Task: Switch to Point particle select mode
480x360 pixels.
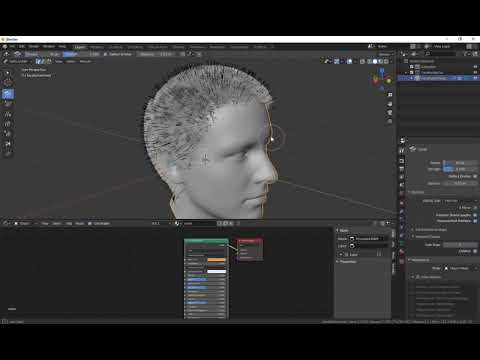Action: click(43, 61)
